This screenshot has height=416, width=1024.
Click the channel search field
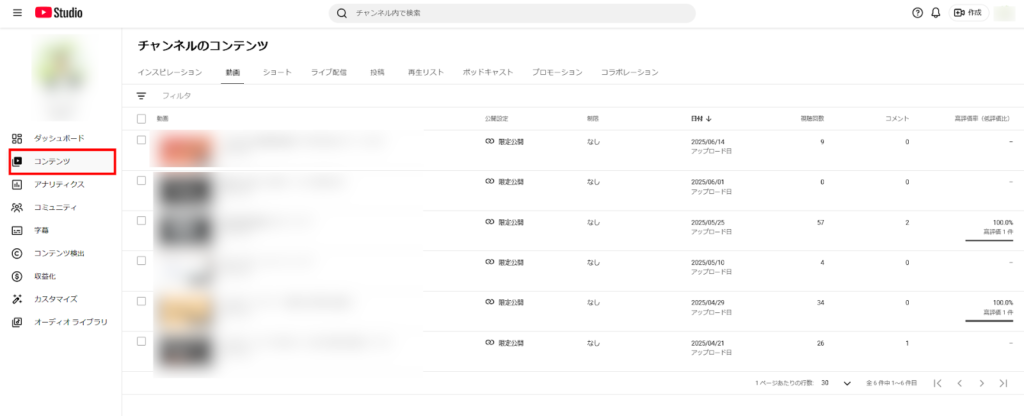point(512,13)
